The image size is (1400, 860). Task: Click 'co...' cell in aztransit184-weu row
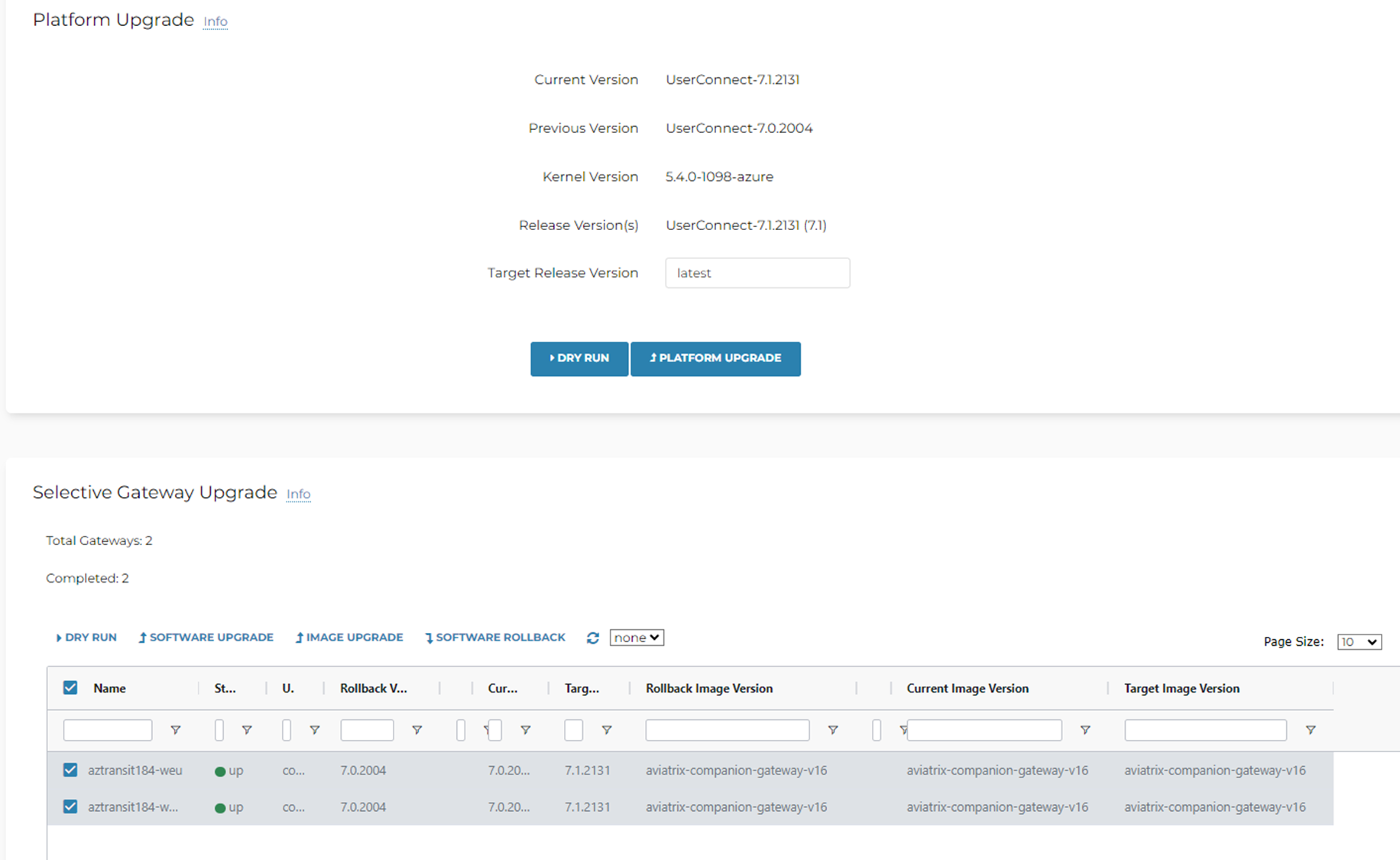(293, 771)
